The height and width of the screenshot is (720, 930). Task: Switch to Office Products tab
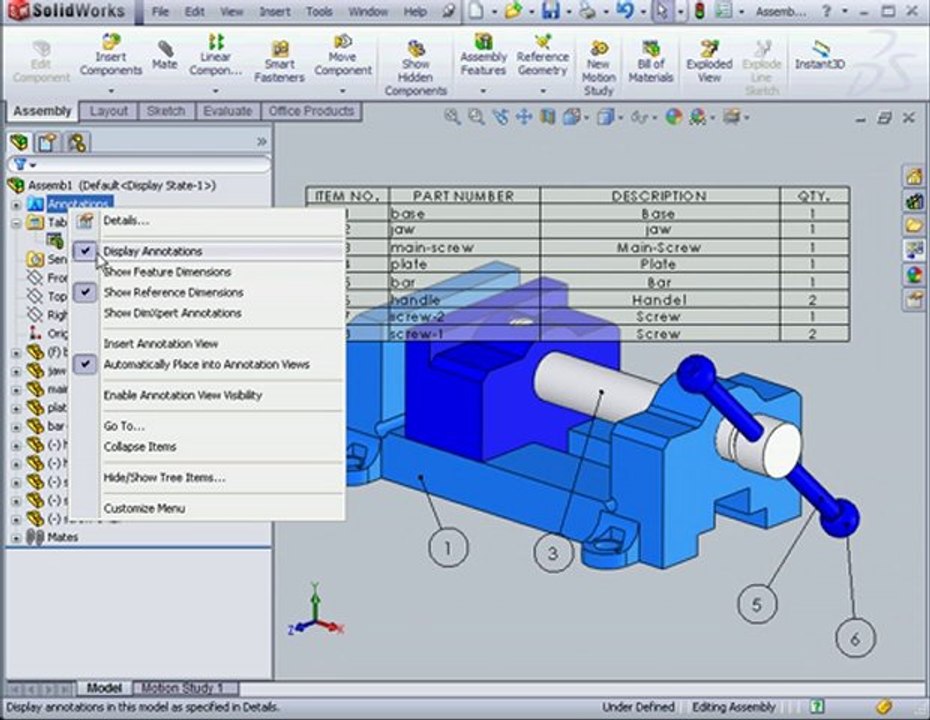click(x=311, y=111)
